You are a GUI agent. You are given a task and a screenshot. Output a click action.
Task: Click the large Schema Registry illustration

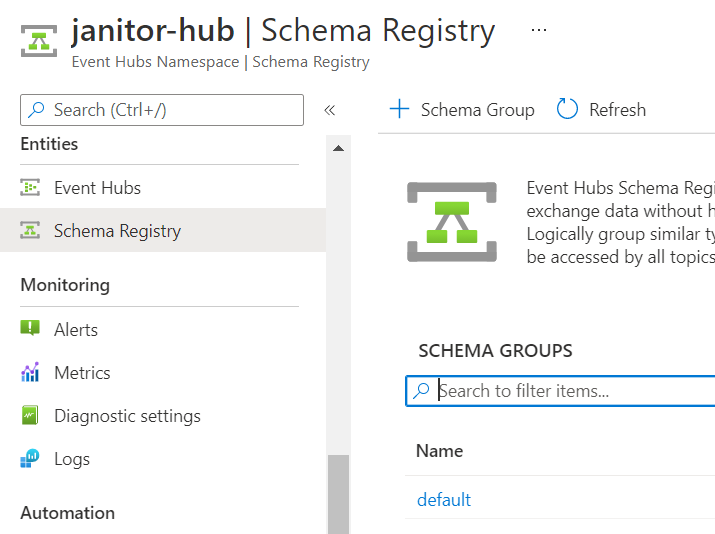(x=451, y=222)
